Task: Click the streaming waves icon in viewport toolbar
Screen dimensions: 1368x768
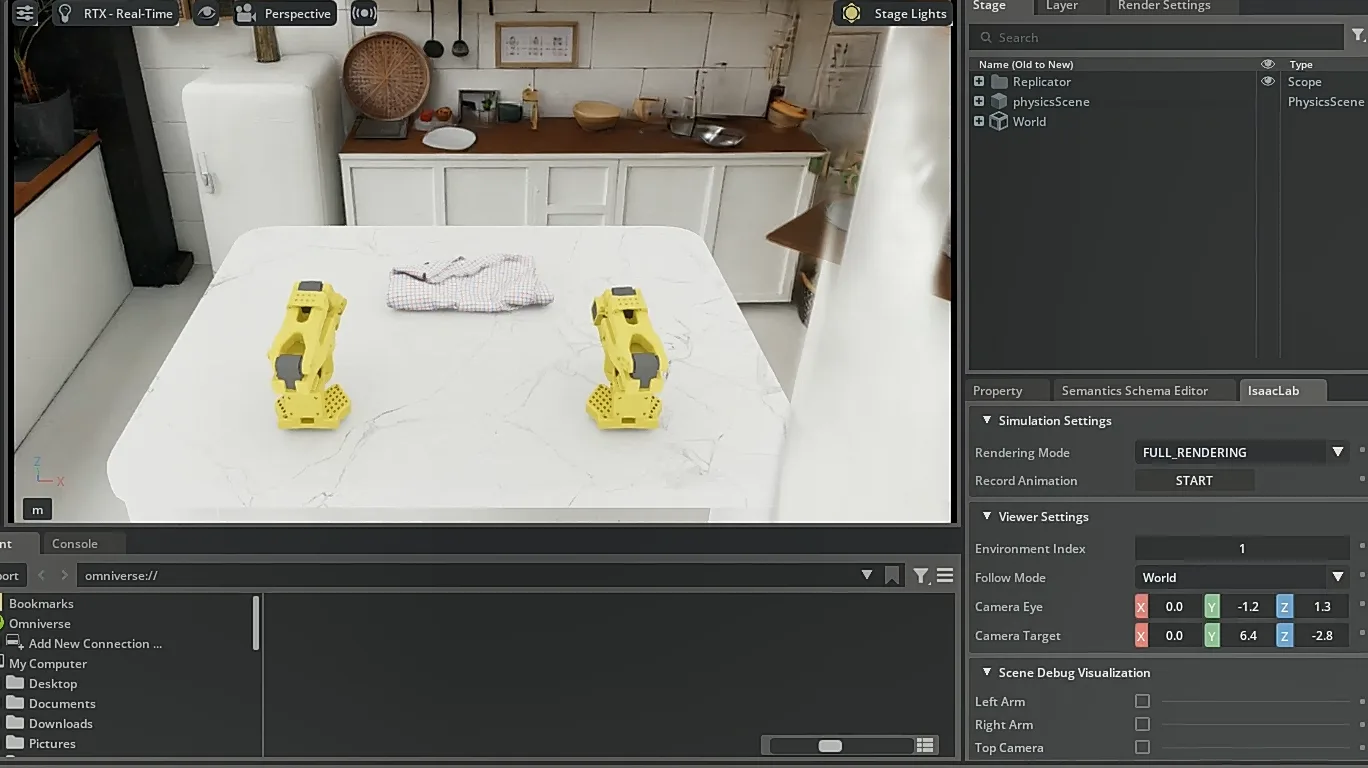Action: (x=364, y=13)
